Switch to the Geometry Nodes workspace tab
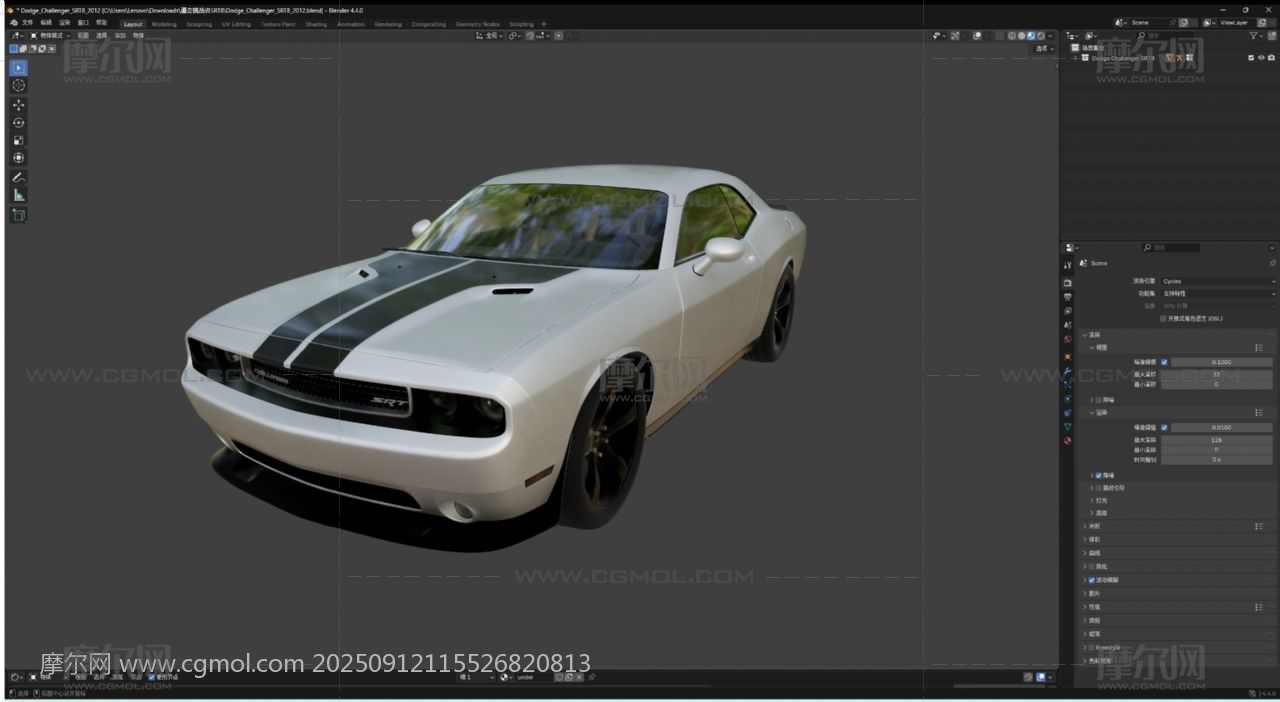This screenshot has width=1280, height=702. click(x=477, y=24)
